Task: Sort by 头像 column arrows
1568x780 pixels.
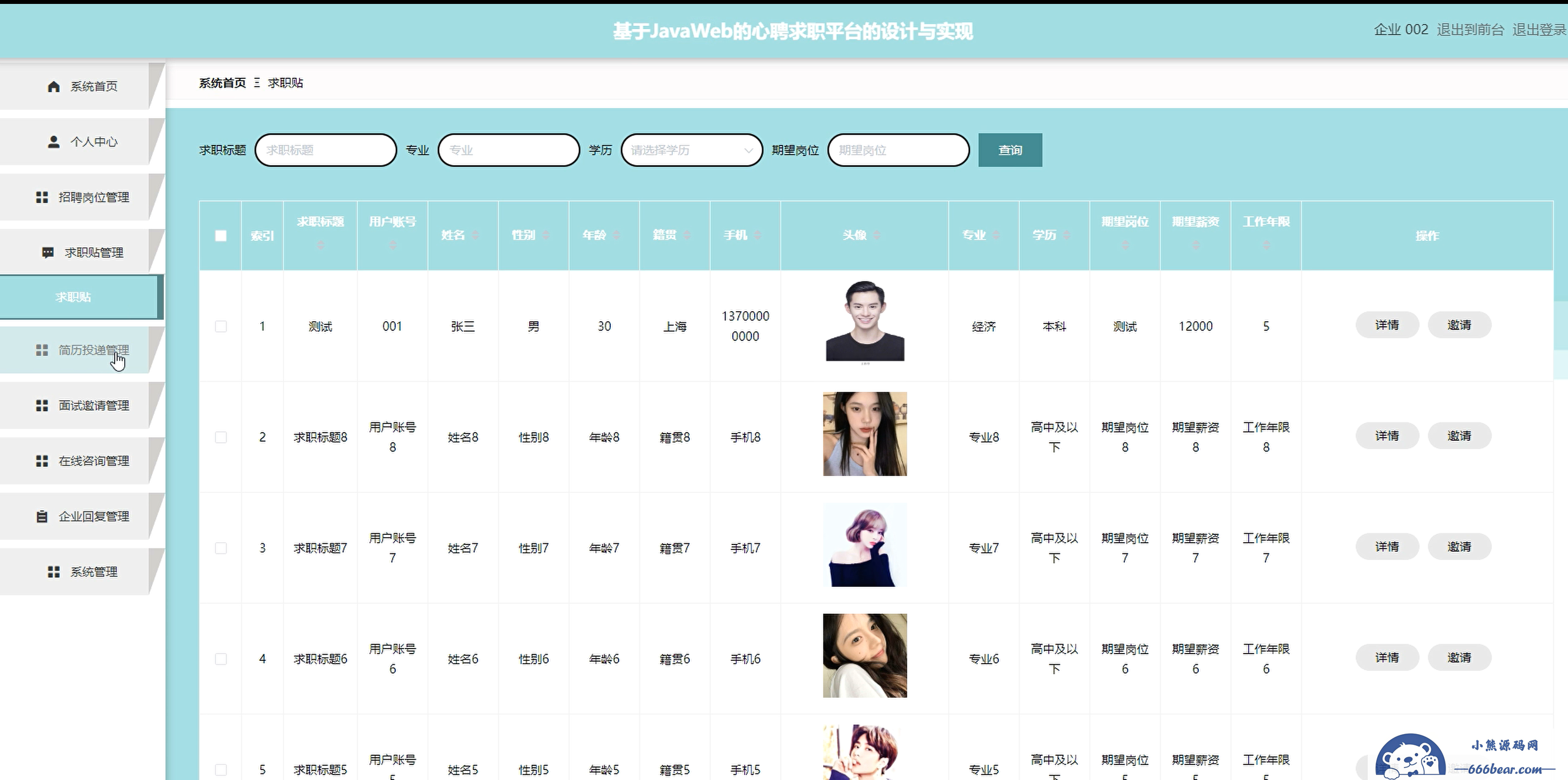Action: pos(877,235)
